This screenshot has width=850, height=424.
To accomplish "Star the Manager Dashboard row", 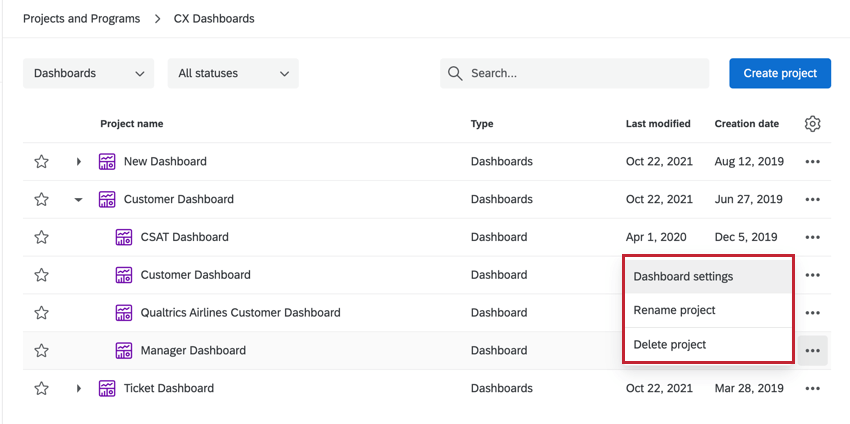I will pyautogui.click(x=41, y=351).
